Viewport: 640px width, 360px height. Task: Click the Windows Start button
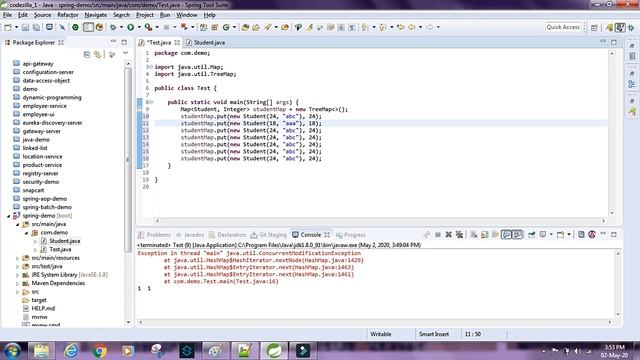pos(12,351)
